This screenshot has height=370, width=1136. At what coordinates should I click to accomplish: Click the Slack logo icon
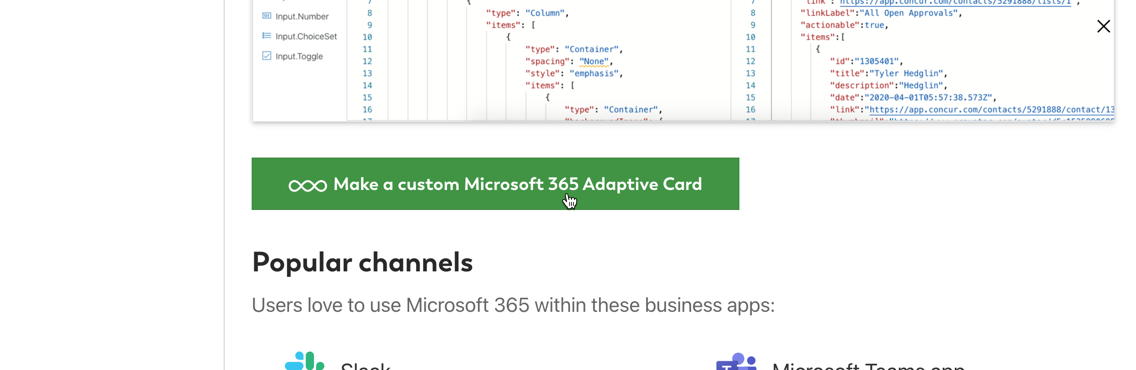(304, 361)
